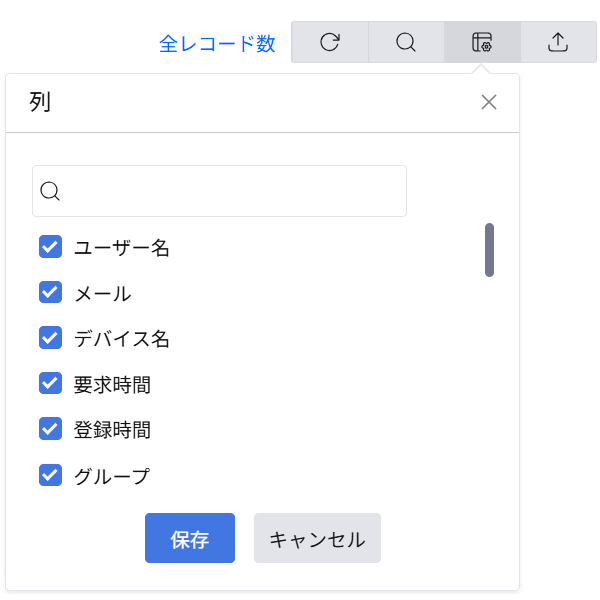Viewport: 600px width, 600px height.
Task: Click the ユーザー名 label text
Action: (122, 248)
